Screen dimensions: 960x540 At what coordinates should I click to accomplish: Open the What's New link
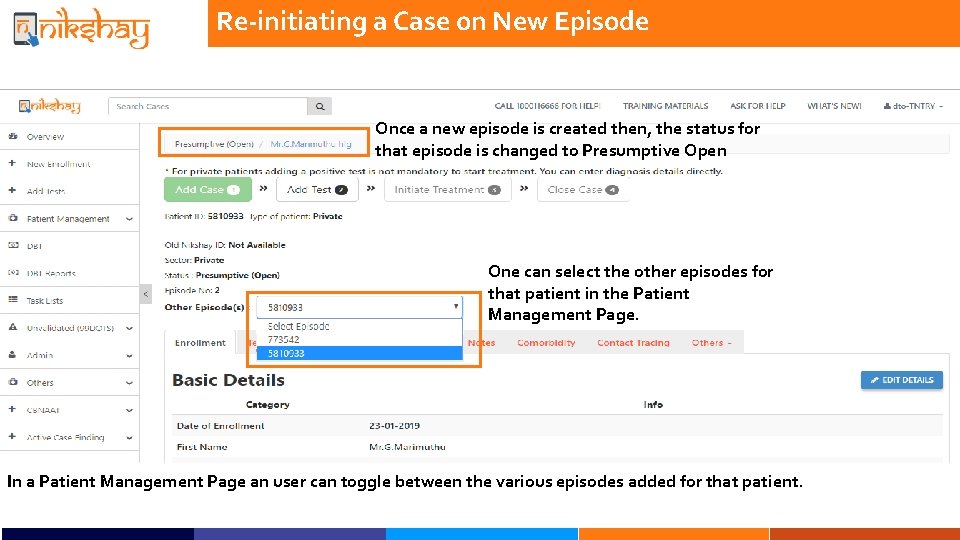(x=834, y=106)
